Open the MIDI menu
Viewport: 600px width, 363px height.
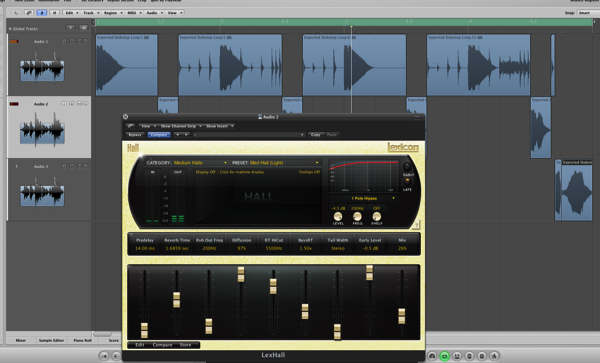pos(134,13)
